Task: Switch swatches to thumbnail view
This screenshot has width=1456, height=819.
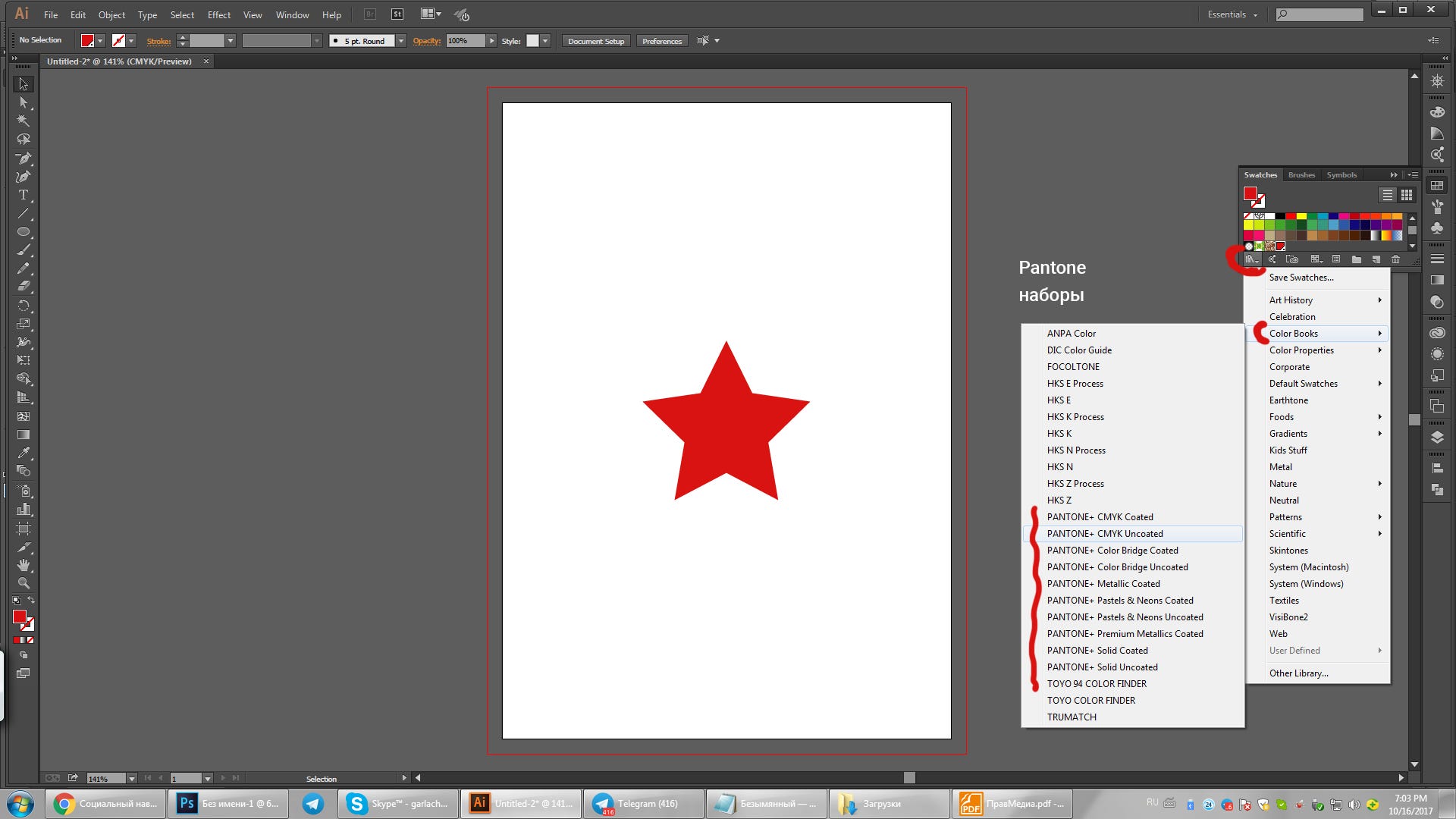Action: coord(1407,196)
